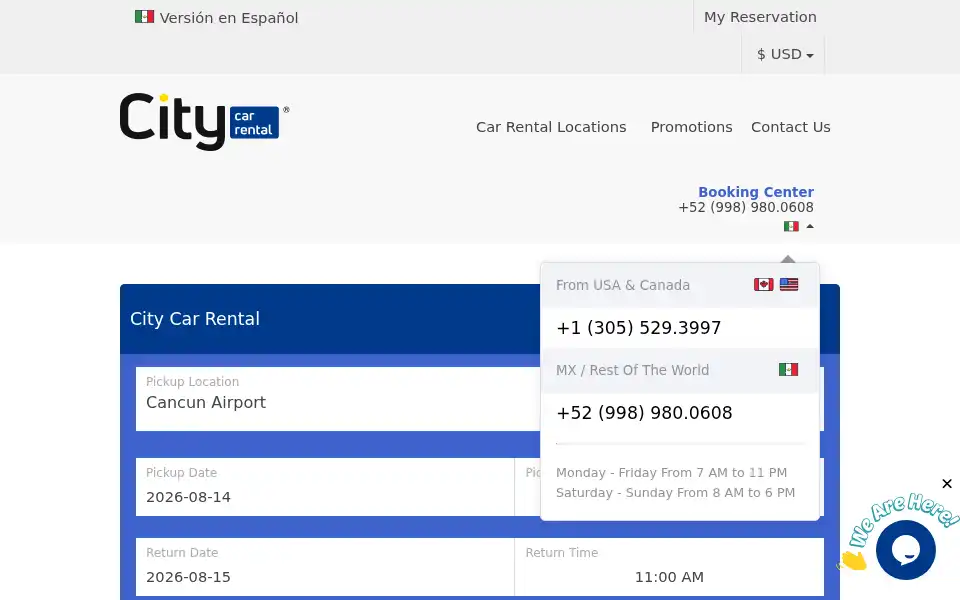Open the Pickup Date field 2026-08-14
This screenshot has width=960, height=600.
click(324, 487)
